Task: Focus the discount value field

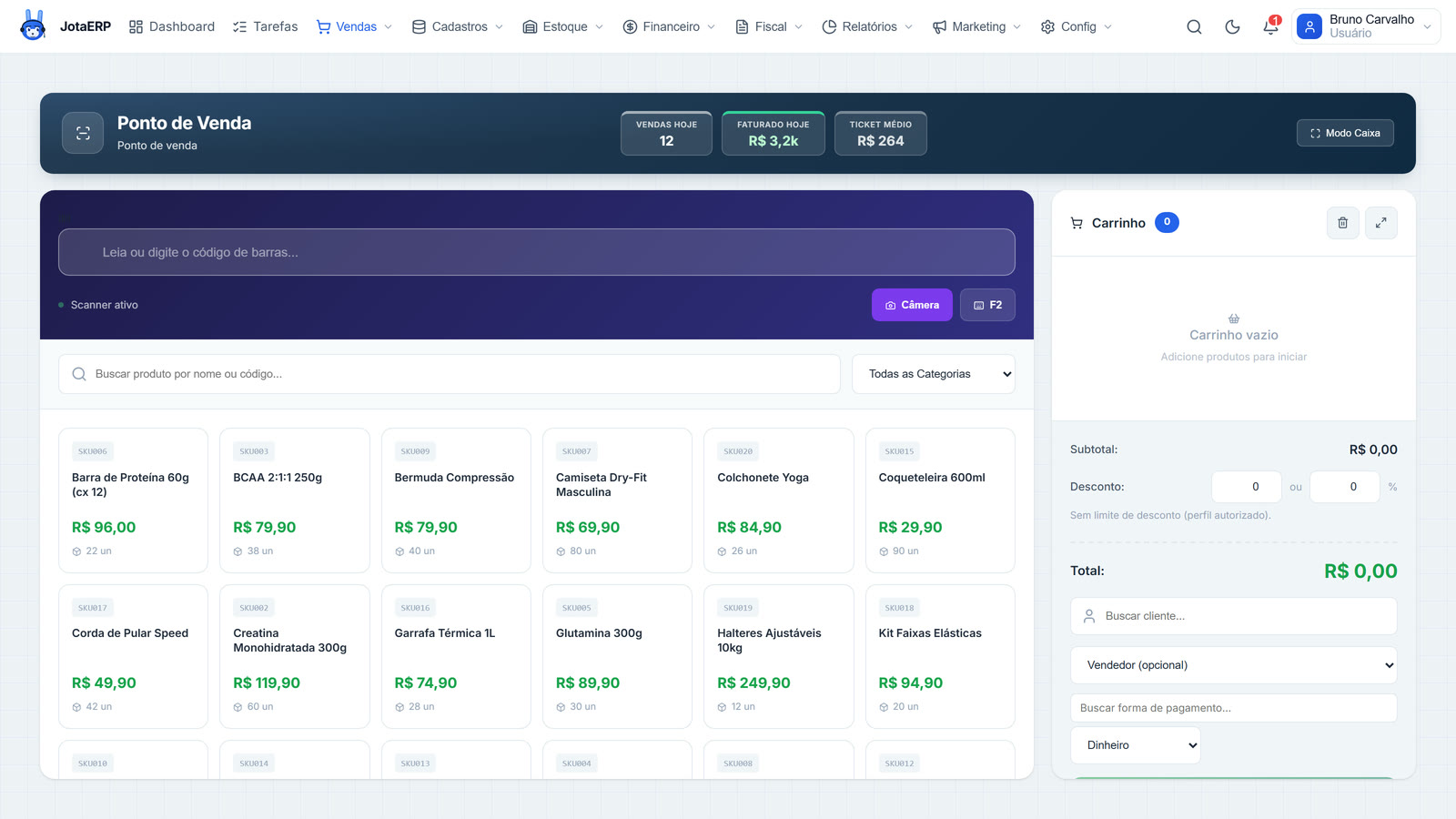Action: 1247,487
